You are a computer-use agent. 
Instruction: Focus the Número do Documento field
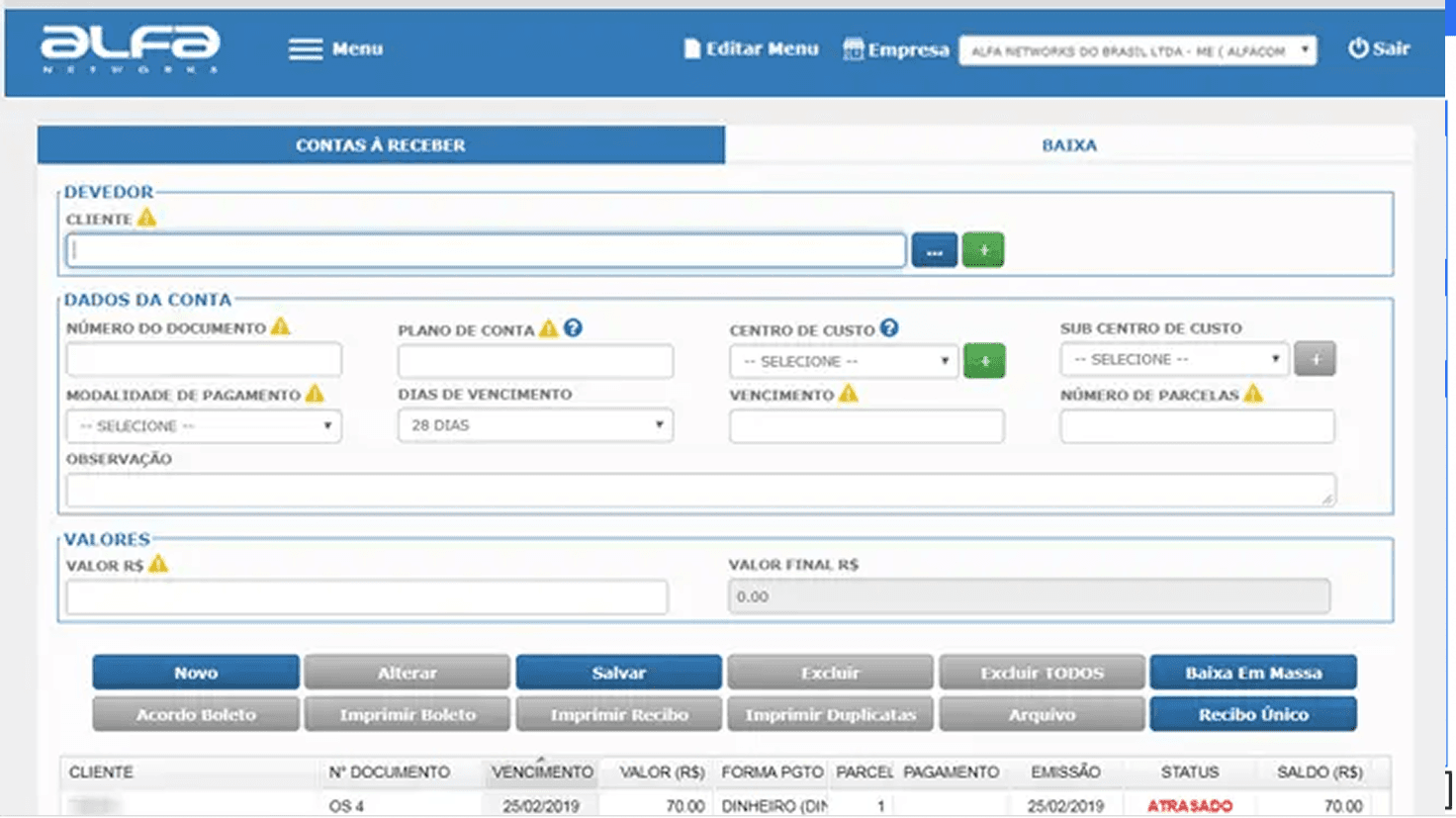204,359
